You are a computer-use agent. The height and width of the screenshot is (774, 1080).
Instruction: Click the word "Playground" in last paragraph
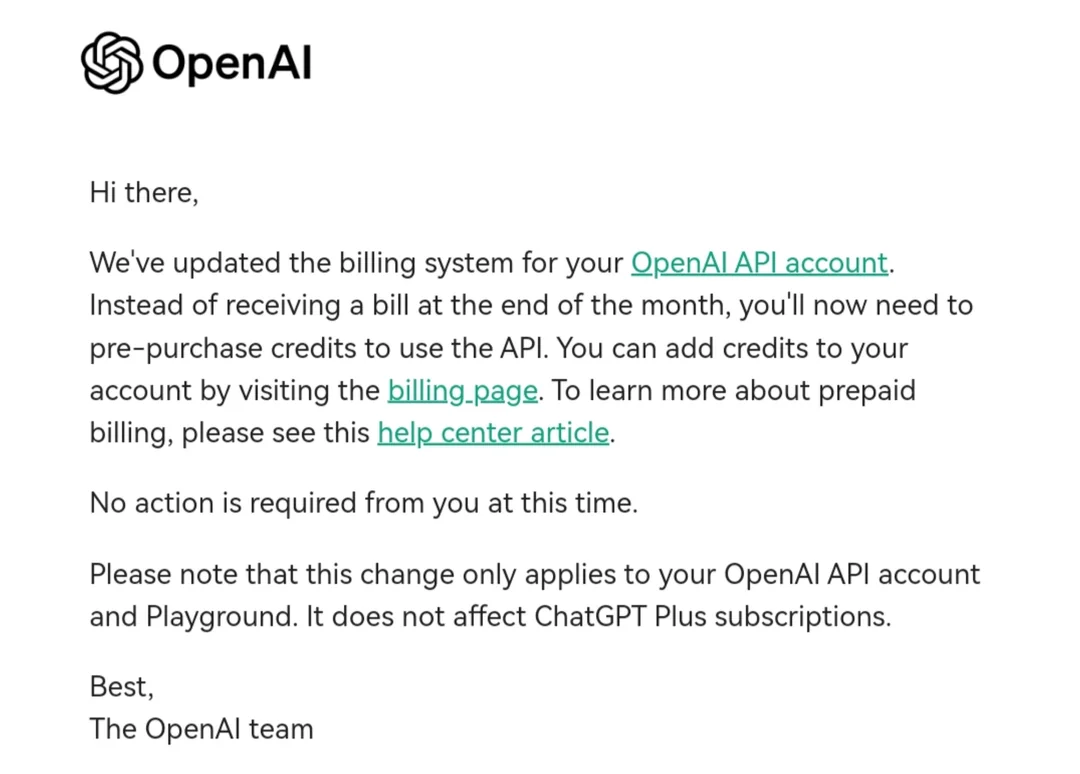click(x=221, y=617)
